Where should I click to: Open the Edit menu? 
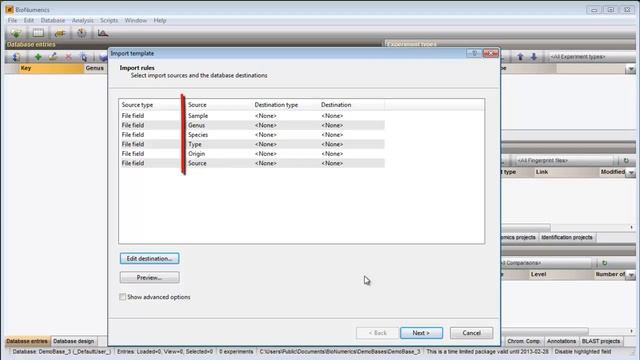coord(29,20)
